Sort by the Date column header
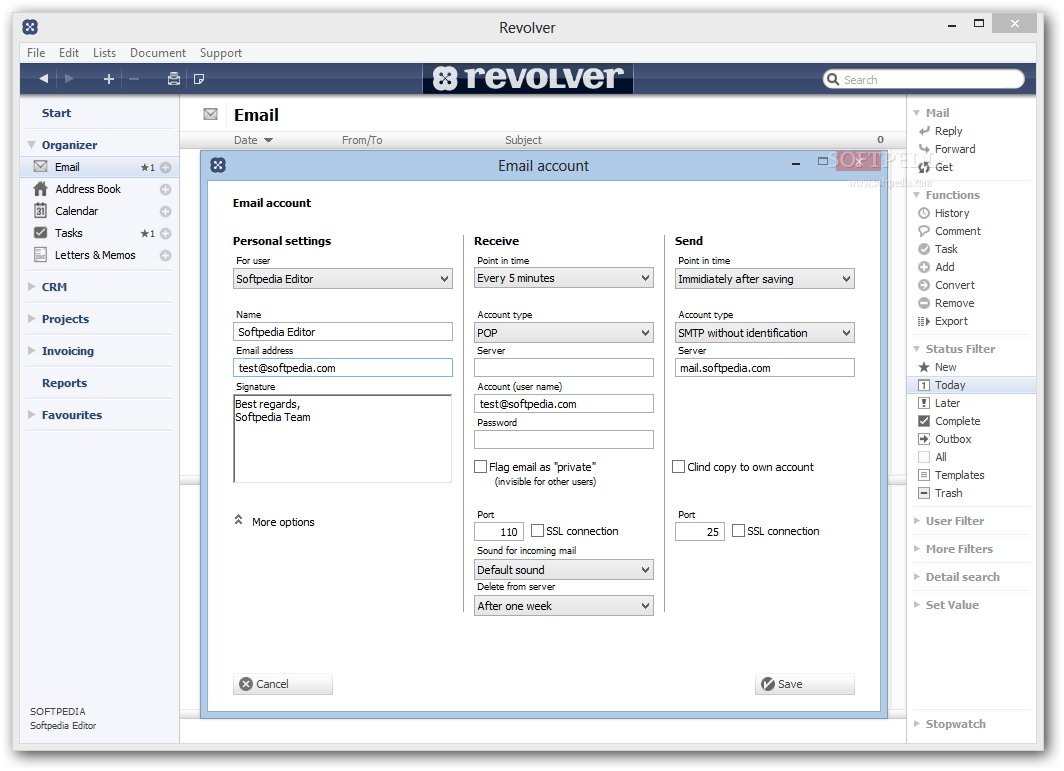1064x771 pixels. [x=252, y=140]
